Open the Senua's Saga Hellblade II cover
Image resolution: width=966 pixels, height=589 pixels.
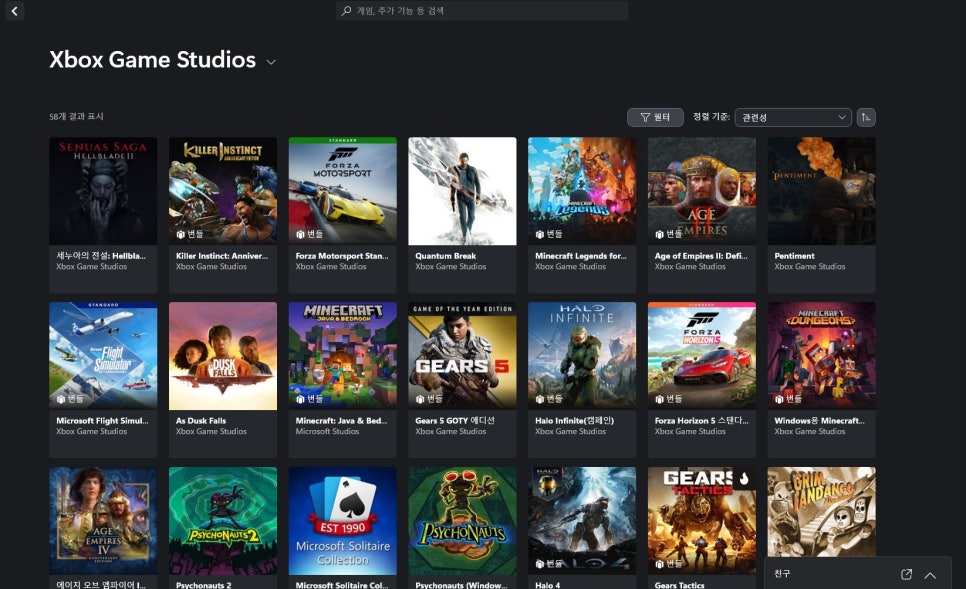[x=103, y=191]
